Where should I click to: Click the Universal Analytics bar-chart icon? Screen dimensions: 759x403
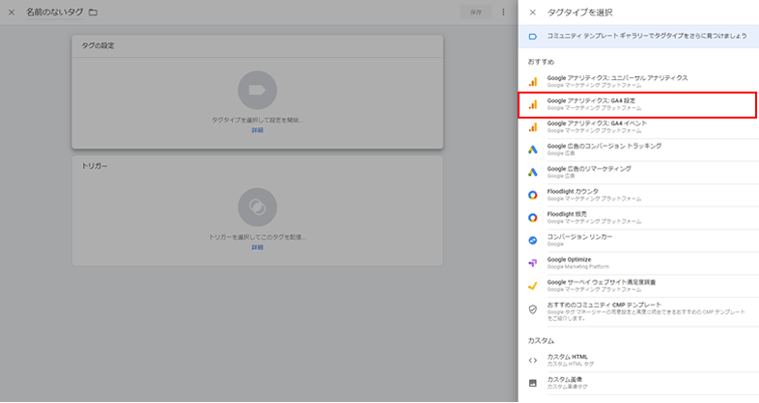[532, 82]
